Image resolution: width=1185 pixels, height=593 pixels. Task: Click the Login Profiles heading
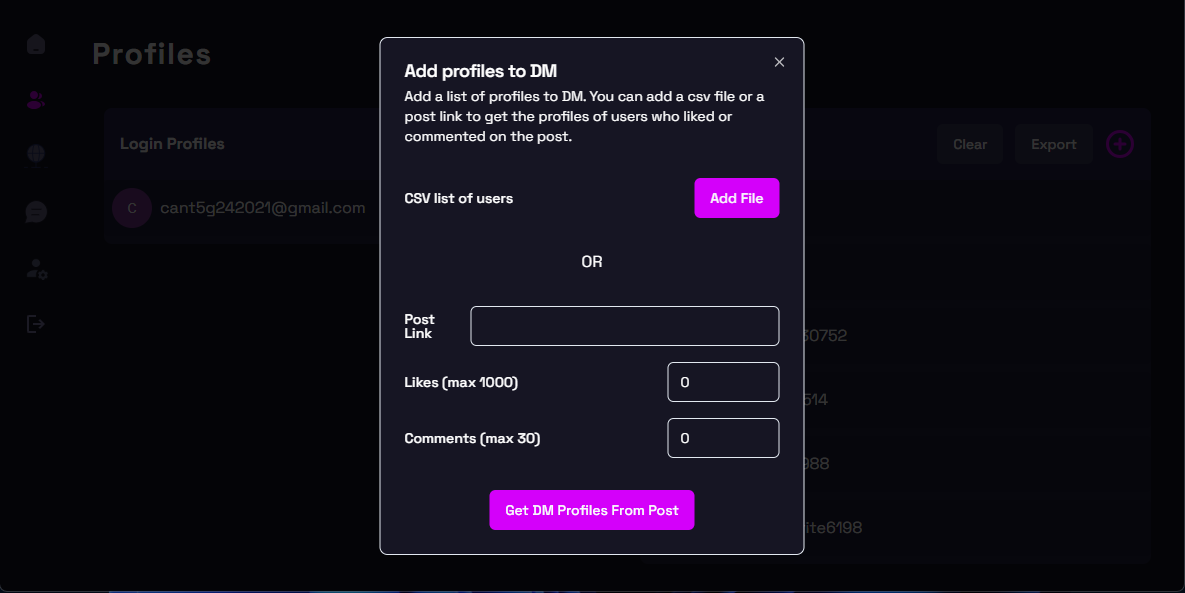[x=172, y=144]
